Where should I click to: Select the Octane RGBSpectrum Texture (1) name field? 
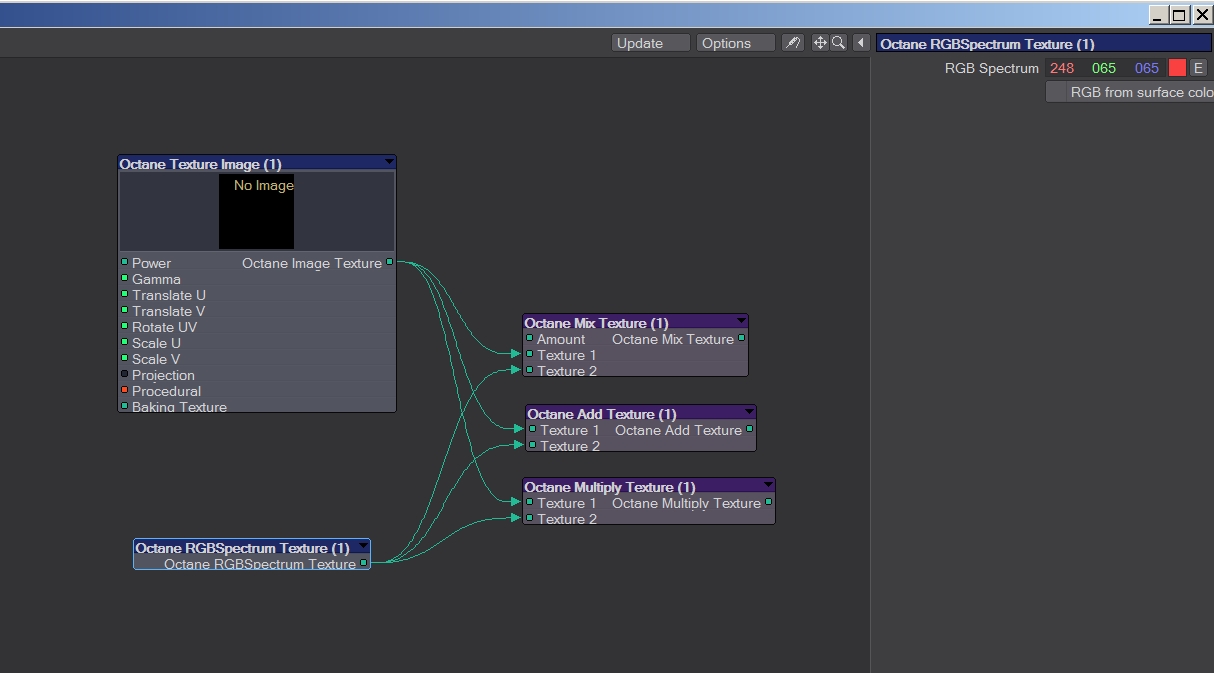1043,44
